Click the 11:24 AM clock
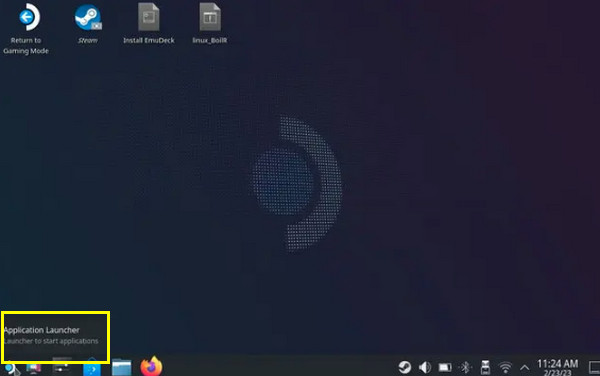This screenshot has width=600, height=376. [558, 367]
